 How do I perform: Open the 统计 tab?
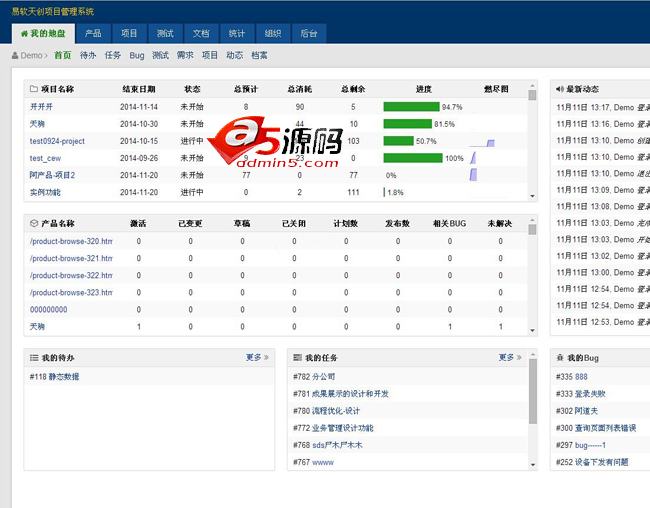coord(237,33)
